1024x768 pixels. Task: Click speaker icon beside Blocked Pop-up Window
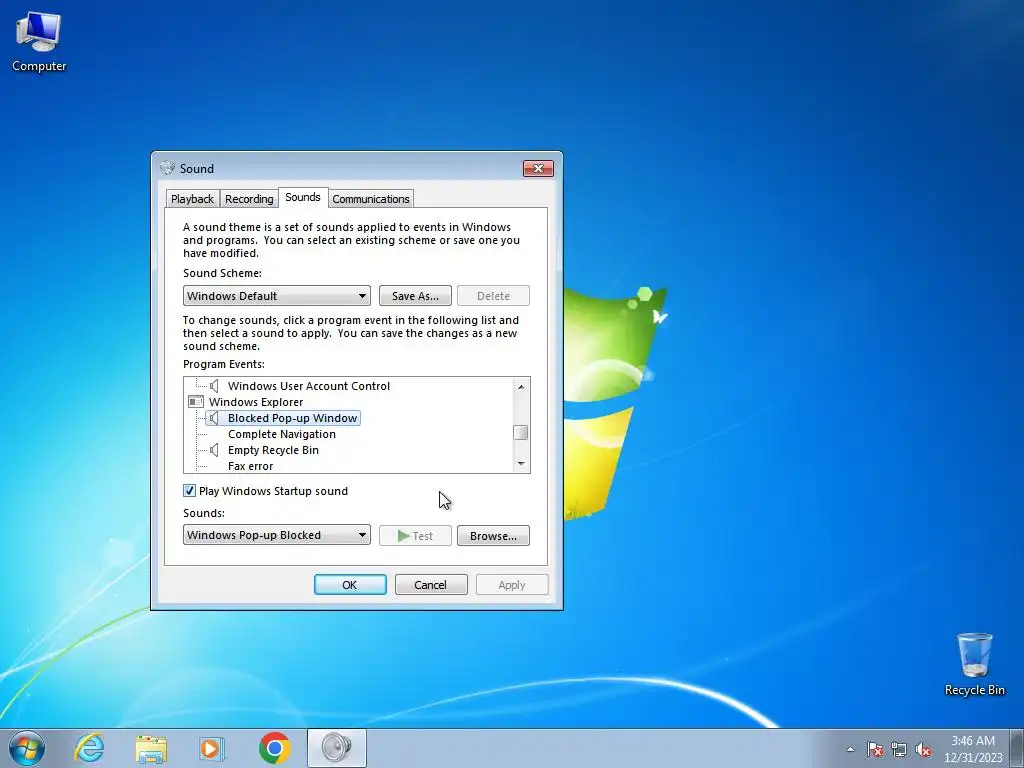point(214,418)
